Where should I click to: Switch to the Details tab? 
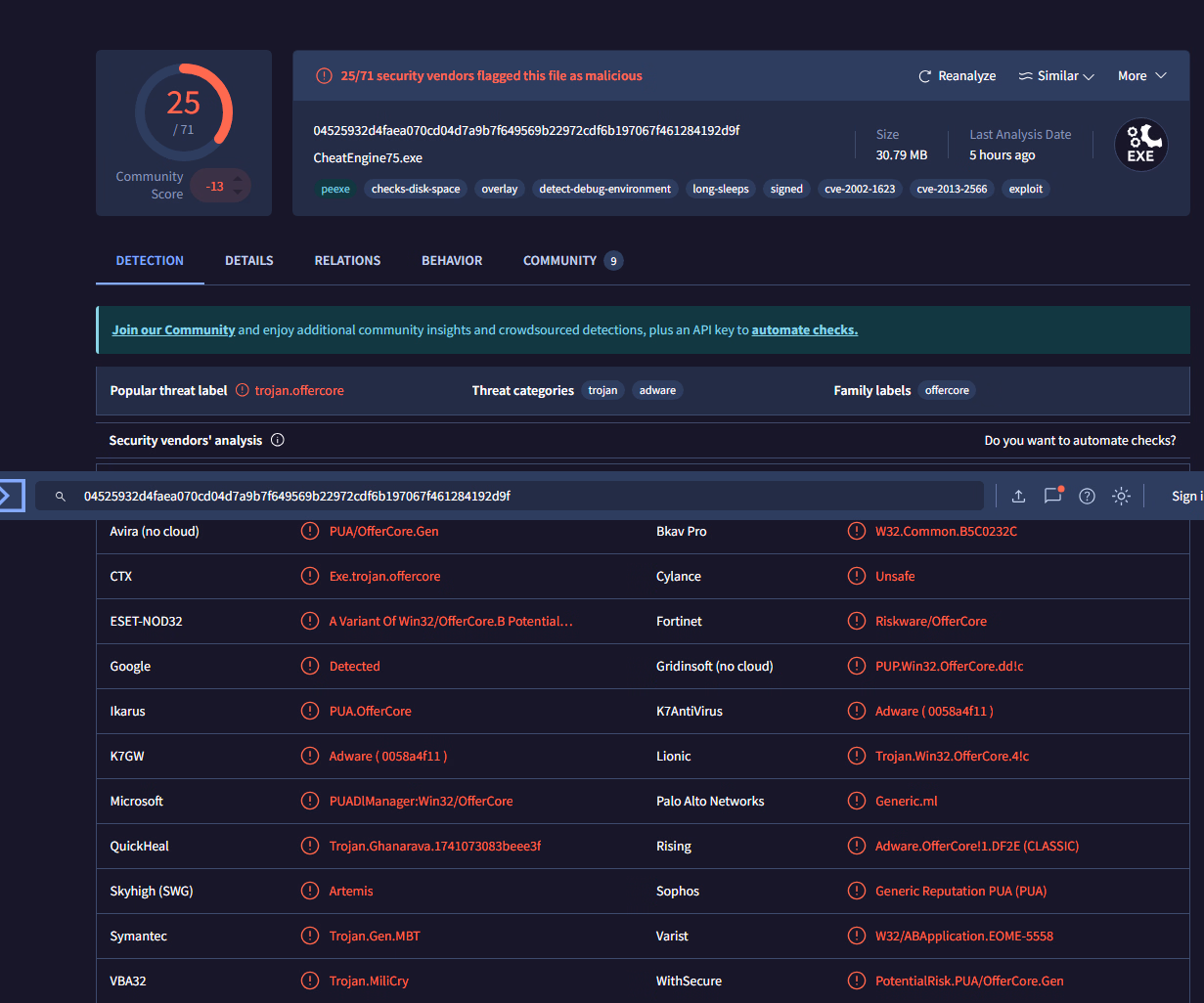point(249,261)
